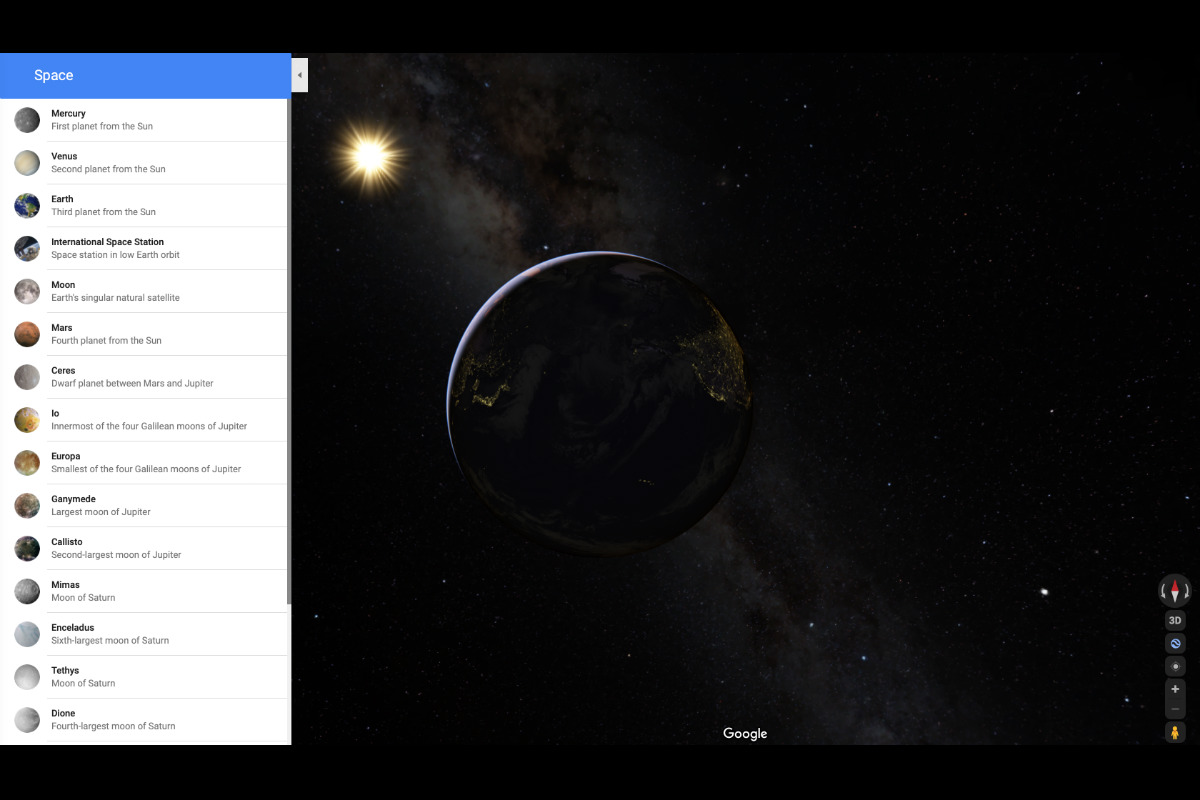1200x800 pixels.
Task: Select Enceladus entry title
Action: [x=72, y=628]
